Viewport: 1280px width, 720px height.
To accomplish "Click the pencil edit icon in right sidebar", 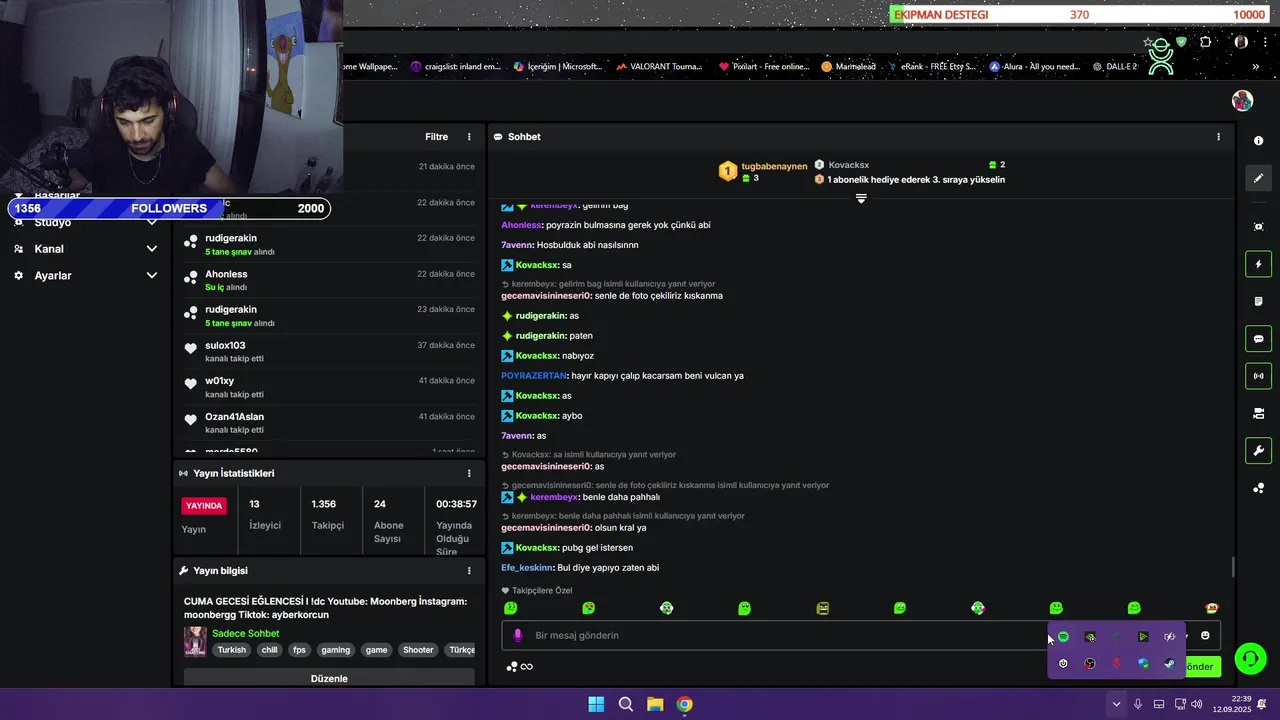I will point(1258,178).
